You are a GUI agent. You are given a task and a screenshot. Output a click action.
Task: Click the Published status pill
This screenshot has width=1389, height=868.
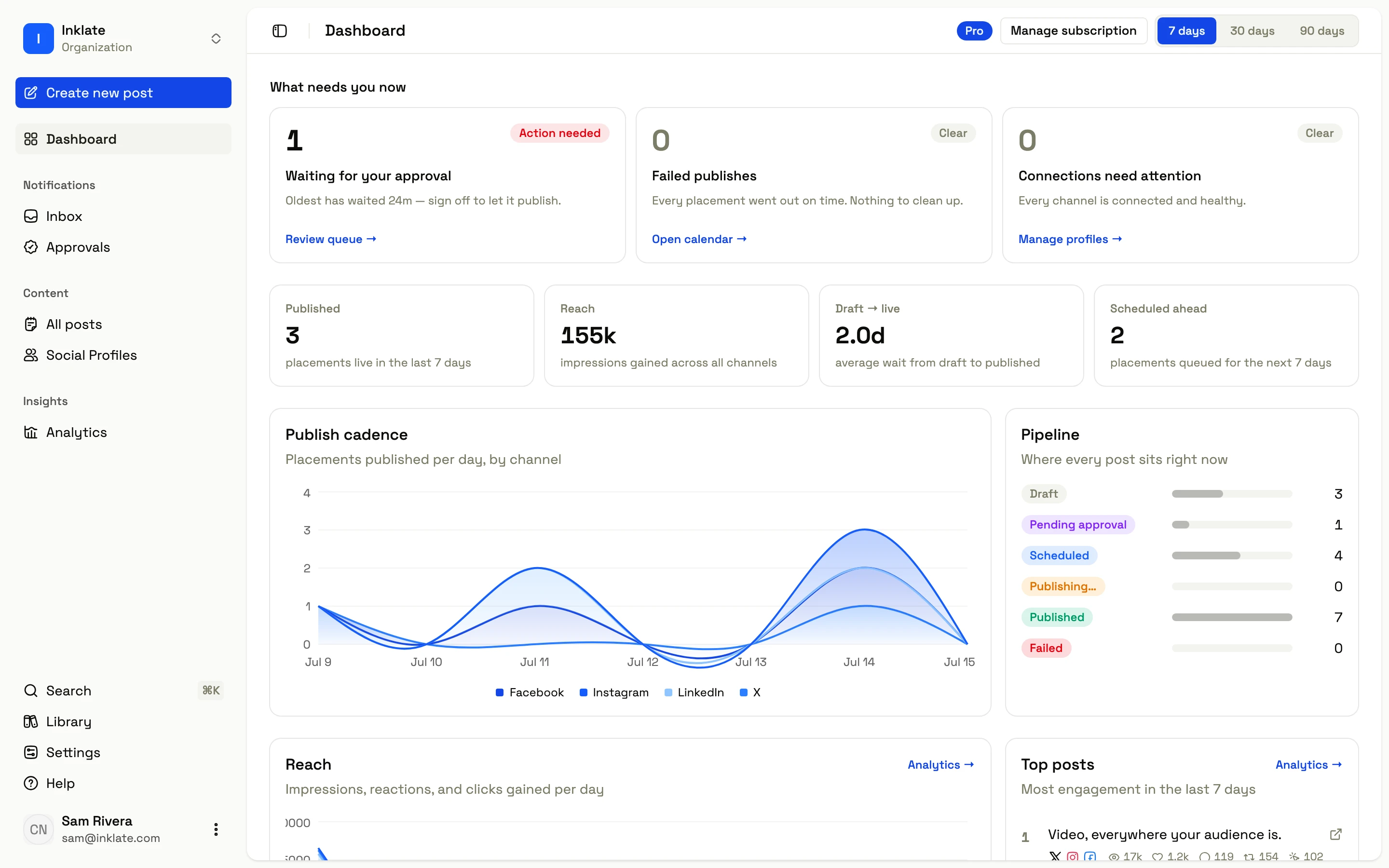click(1057, 617)
